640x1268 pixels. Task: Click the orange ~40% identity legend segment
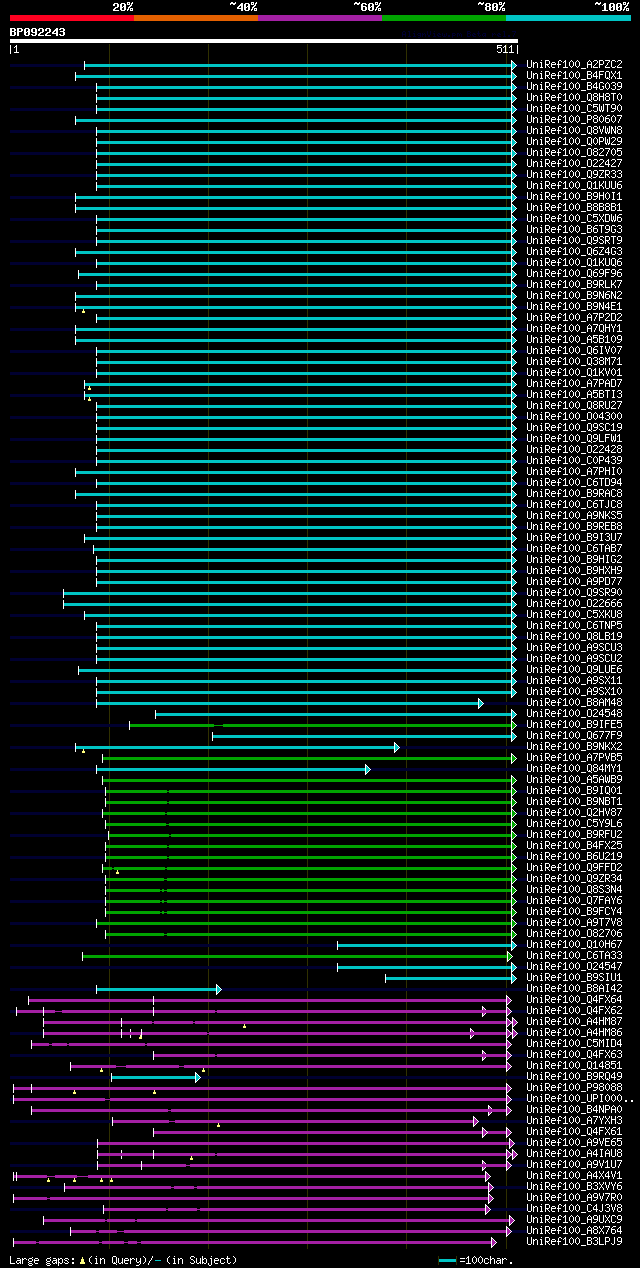point(196,18)
